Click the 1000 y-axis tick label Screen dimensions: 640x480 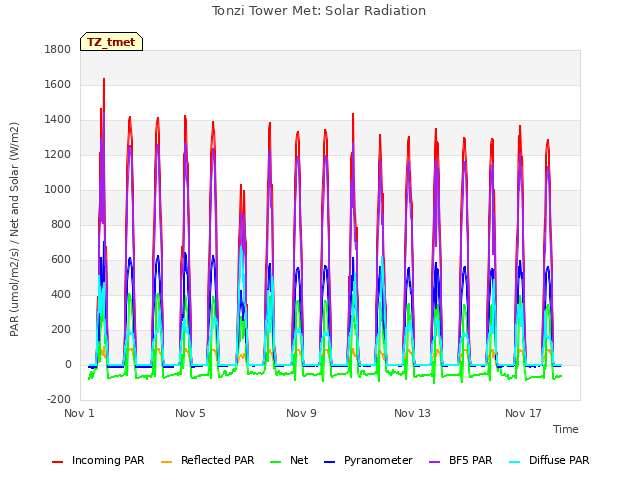click(58, 189)
